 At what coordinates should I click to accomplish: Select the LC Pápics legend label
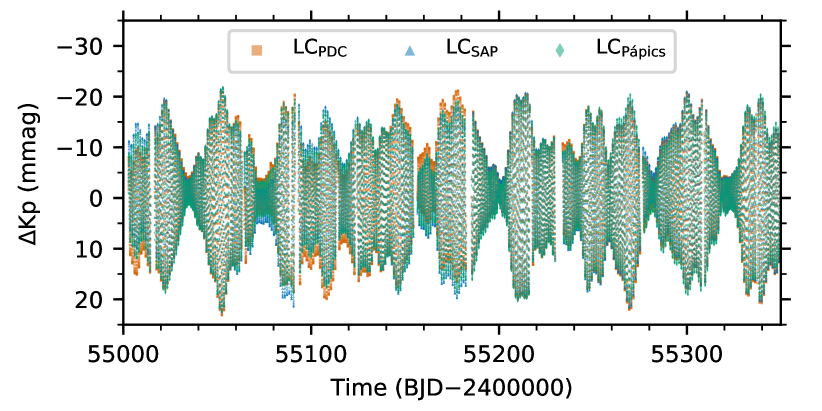(631, 50)
